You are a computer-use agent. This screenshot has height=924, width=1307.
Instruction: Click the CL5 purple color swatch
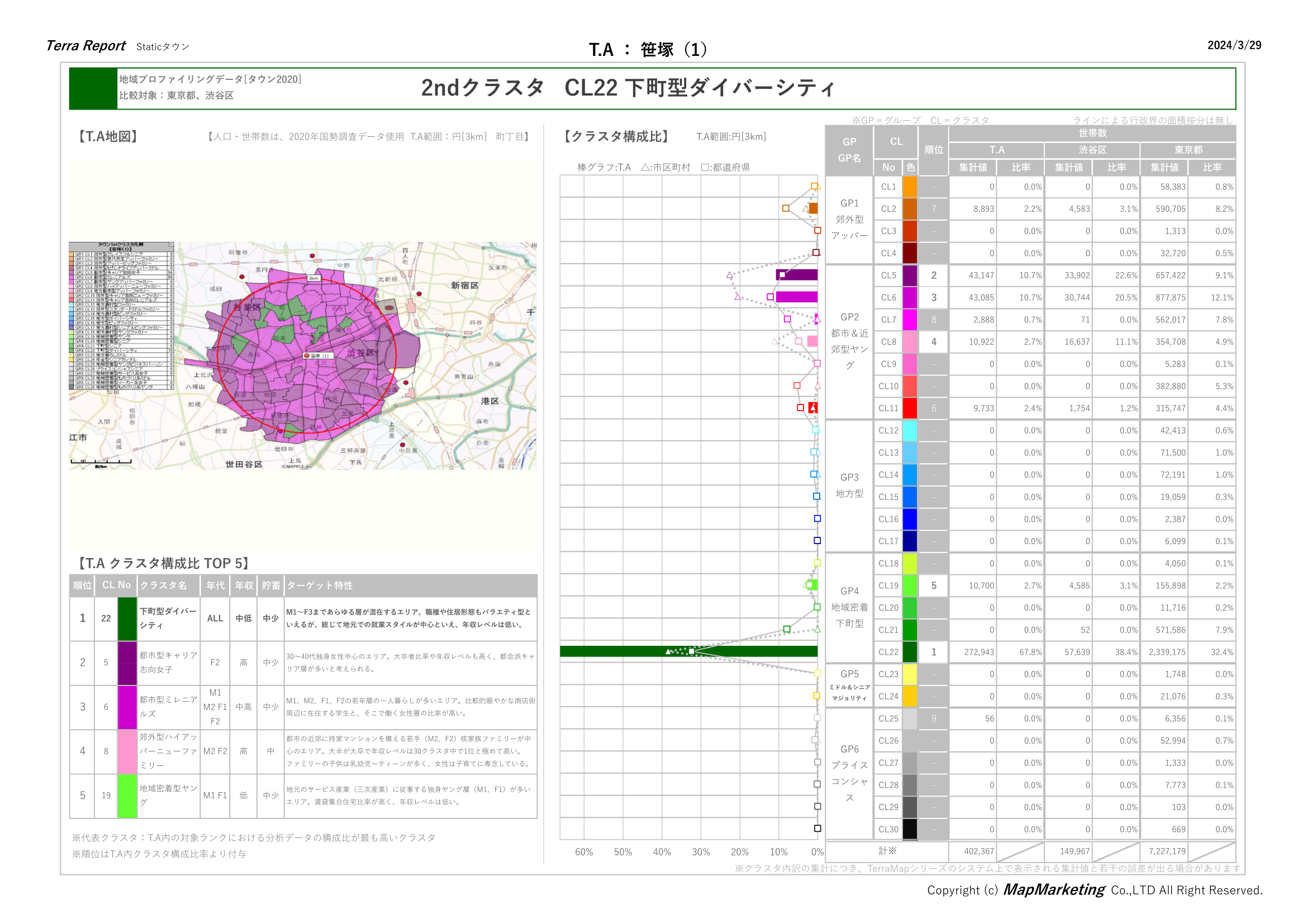(x=910, y=275)
